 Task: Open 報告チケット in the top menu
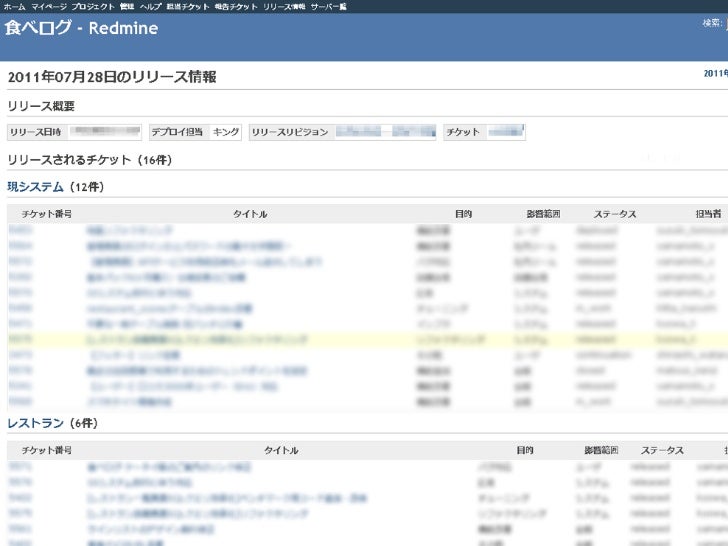tap(236, 6)
